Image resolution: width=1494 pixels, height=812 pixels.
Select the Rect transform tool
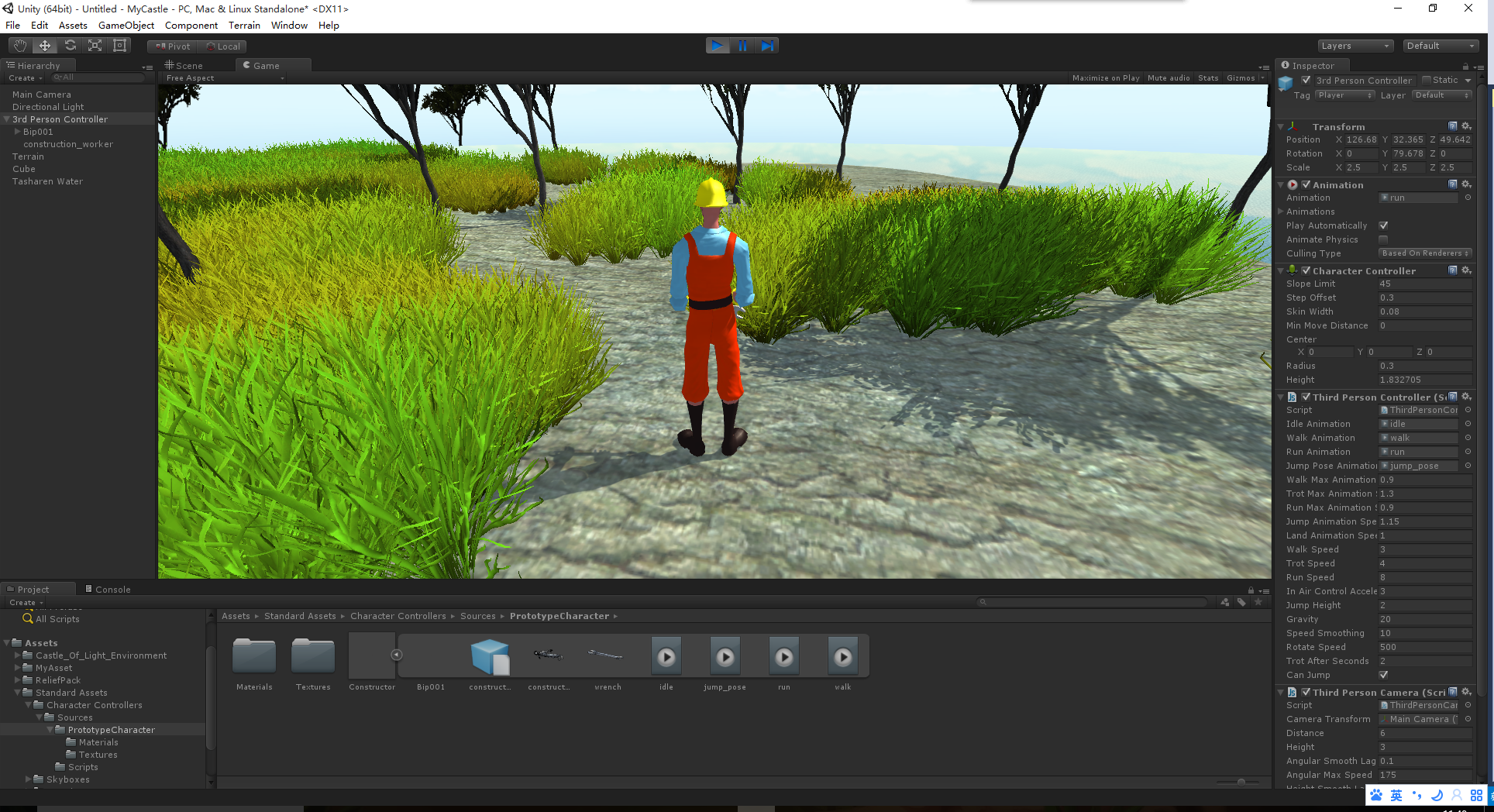click(119, 46)
